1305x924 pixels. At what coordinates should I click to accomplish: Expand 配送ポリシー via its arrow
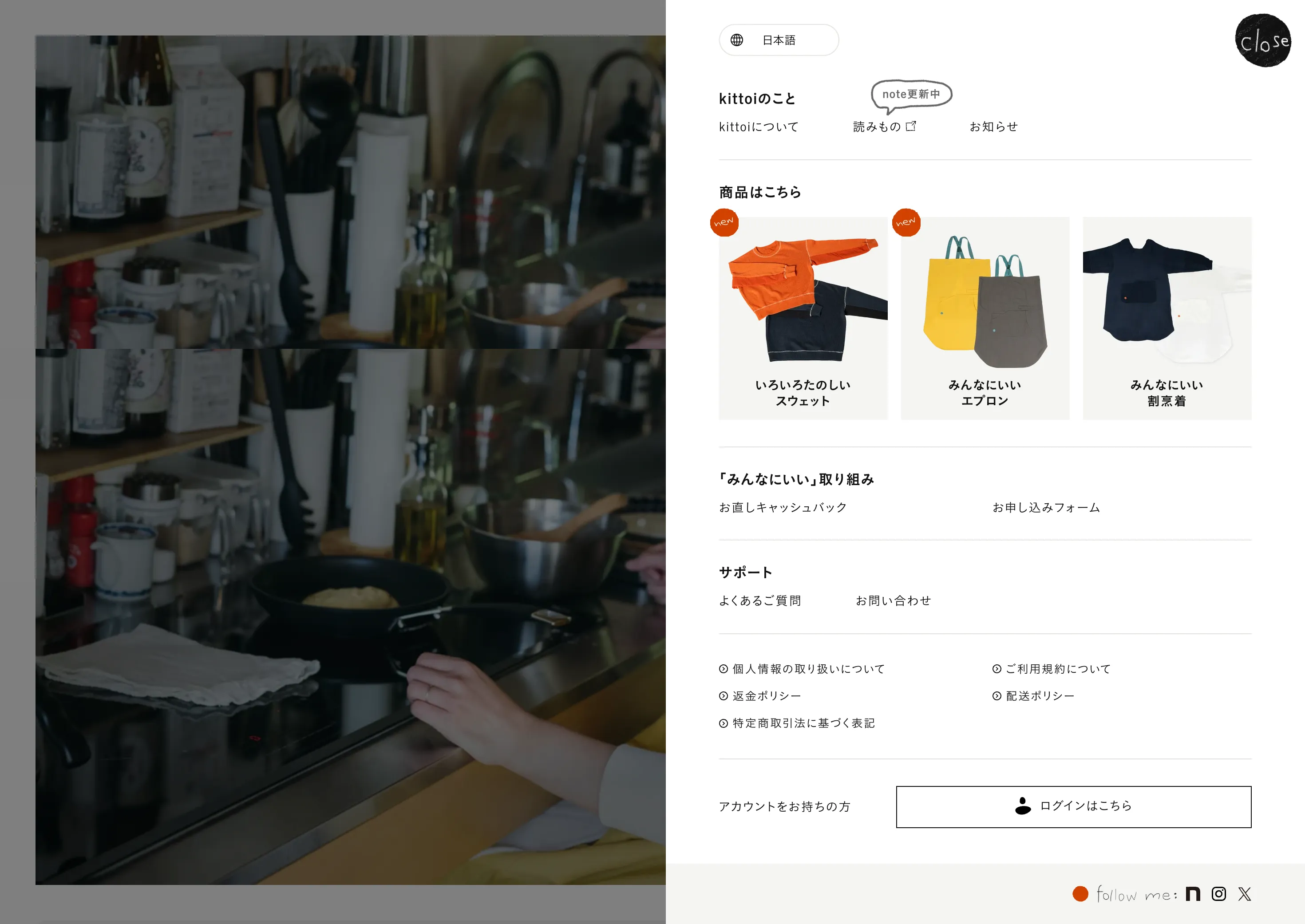(x=996, y=695)
